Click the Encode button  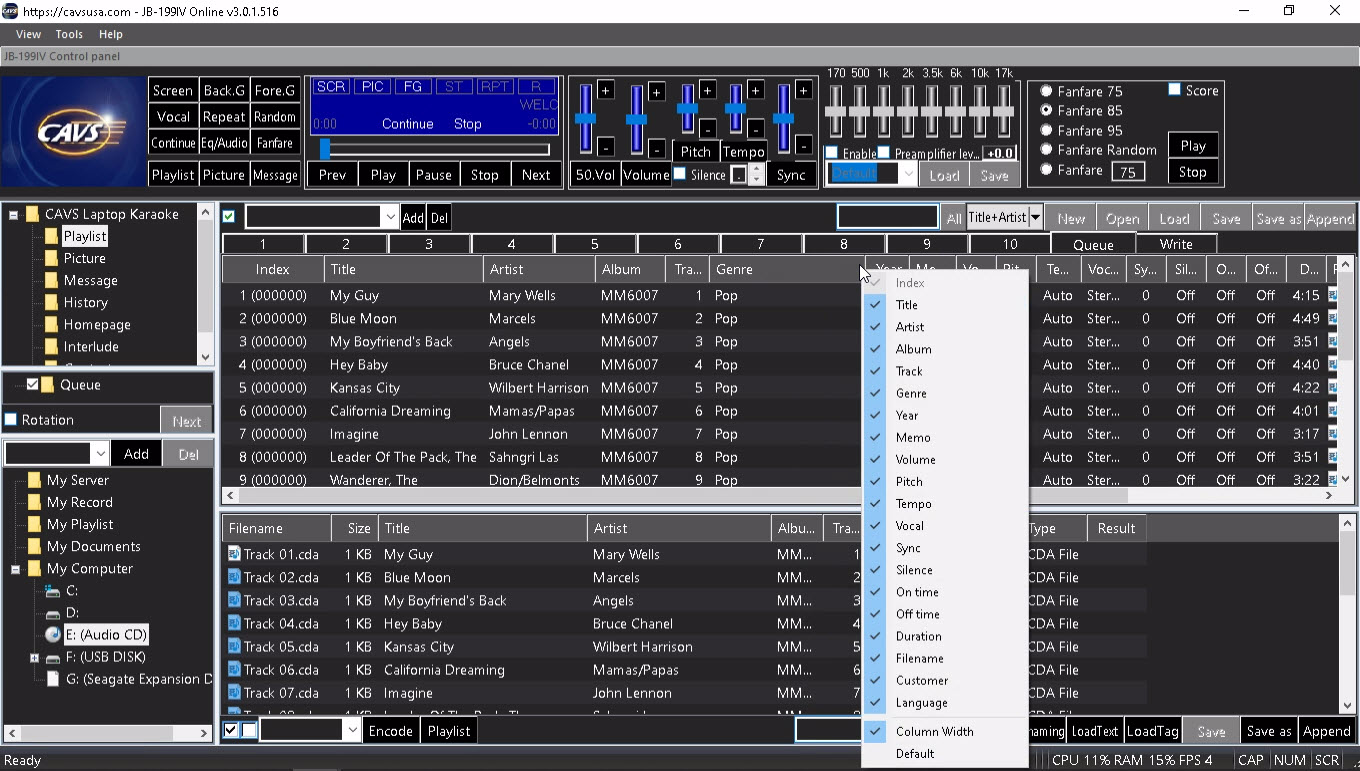(x=391, y=731)
